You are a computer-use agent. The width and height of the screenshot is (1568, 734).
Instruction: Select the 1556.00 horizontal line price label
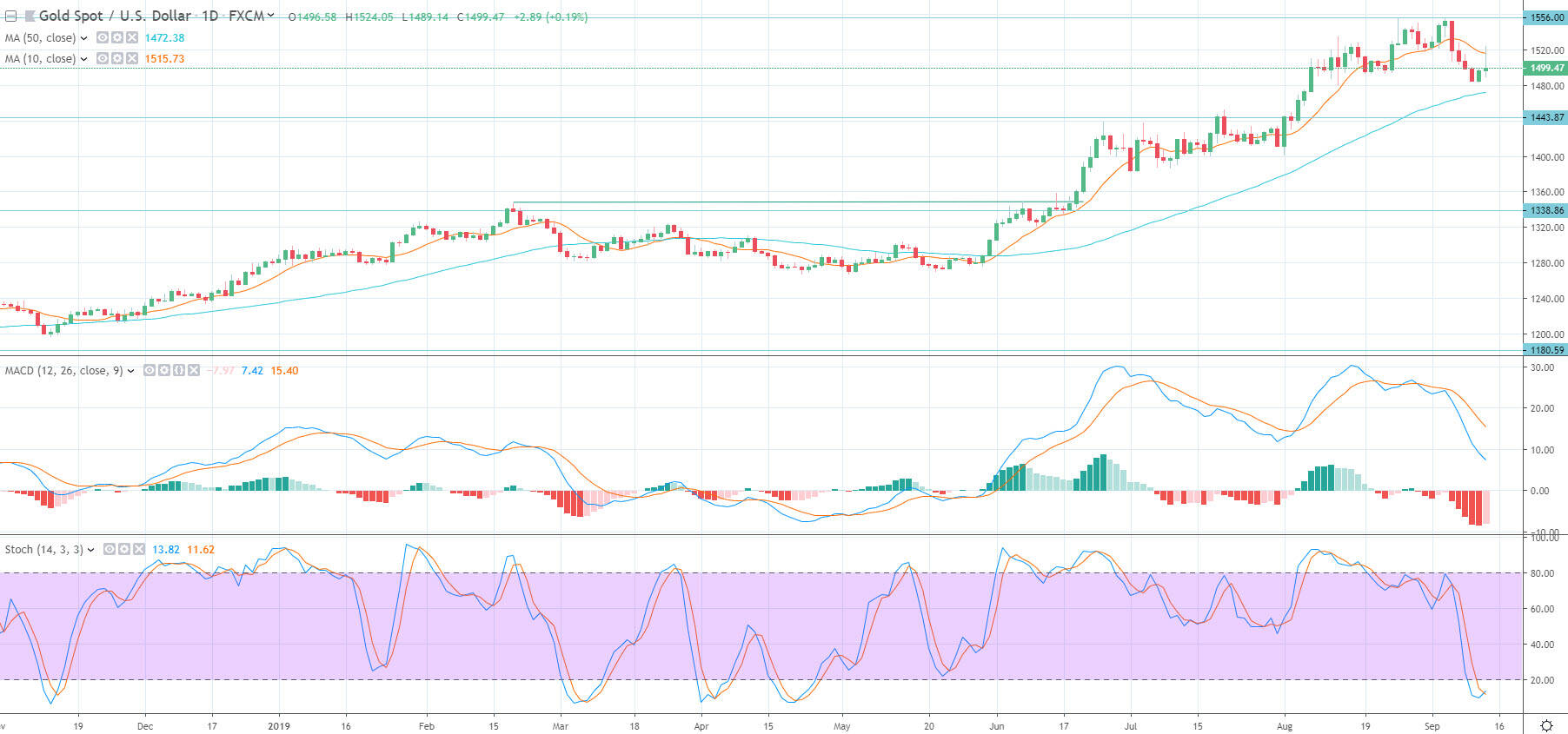(1545, 17)
